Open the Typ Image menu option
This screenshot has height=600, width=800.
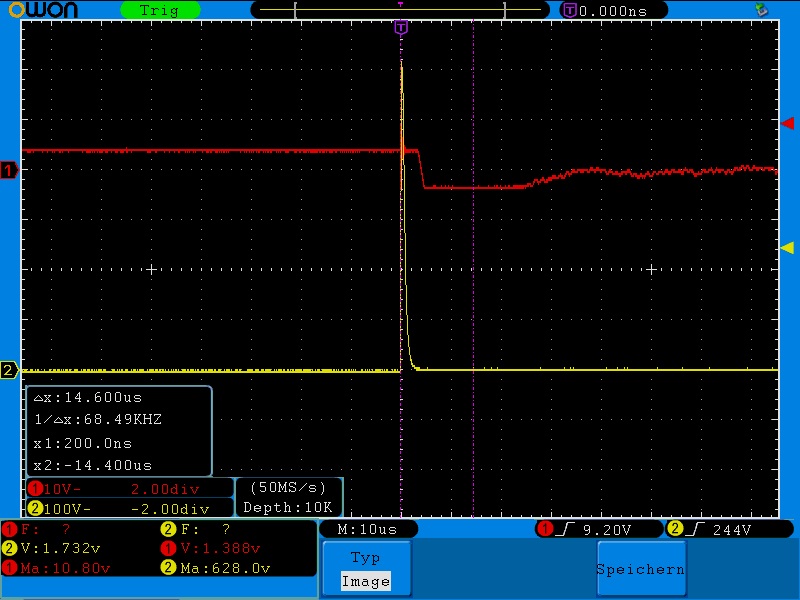pos(365,569)
